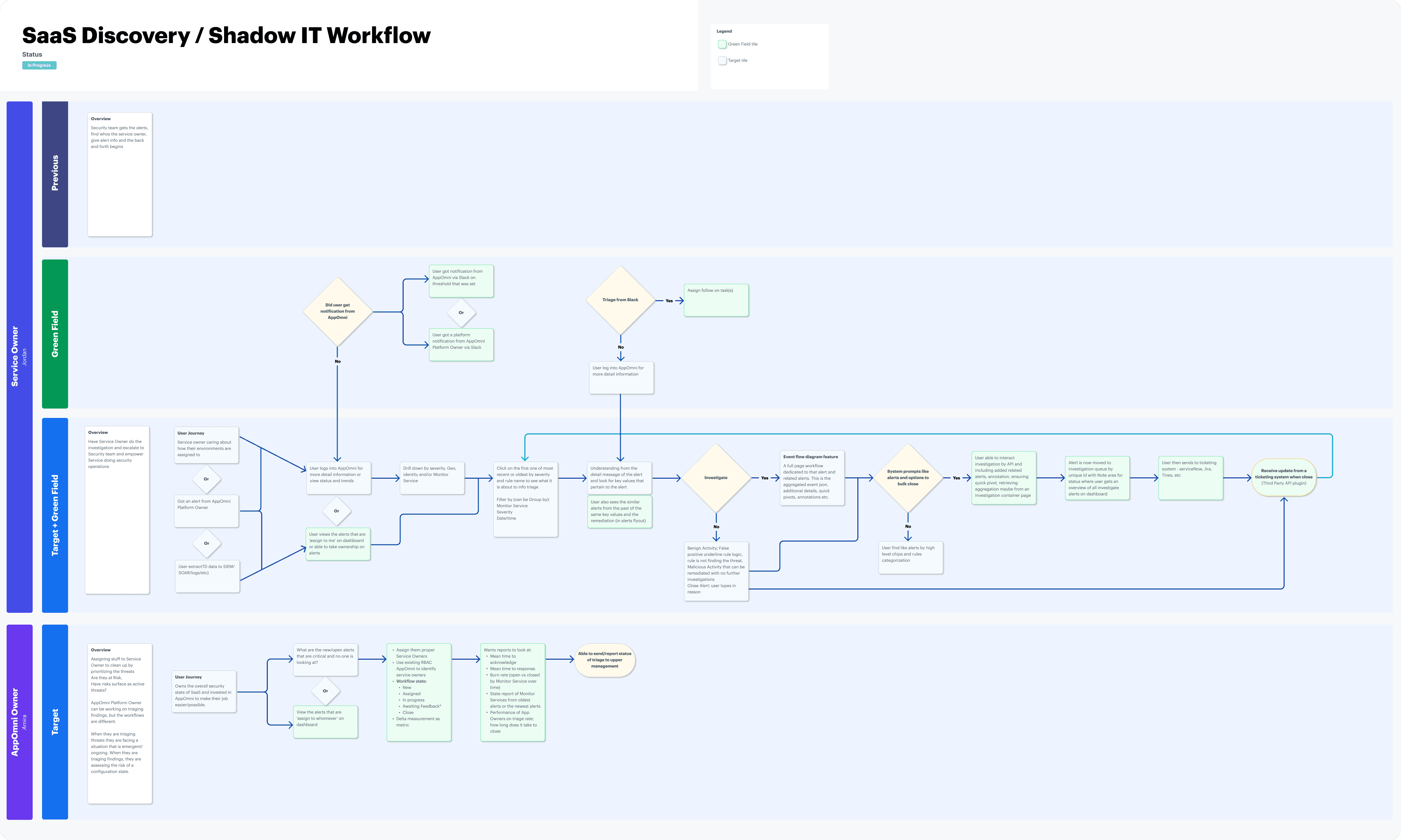Click 'Able to send/report status of triage' terminator
1401x840 pixels.
pos(604,660)
